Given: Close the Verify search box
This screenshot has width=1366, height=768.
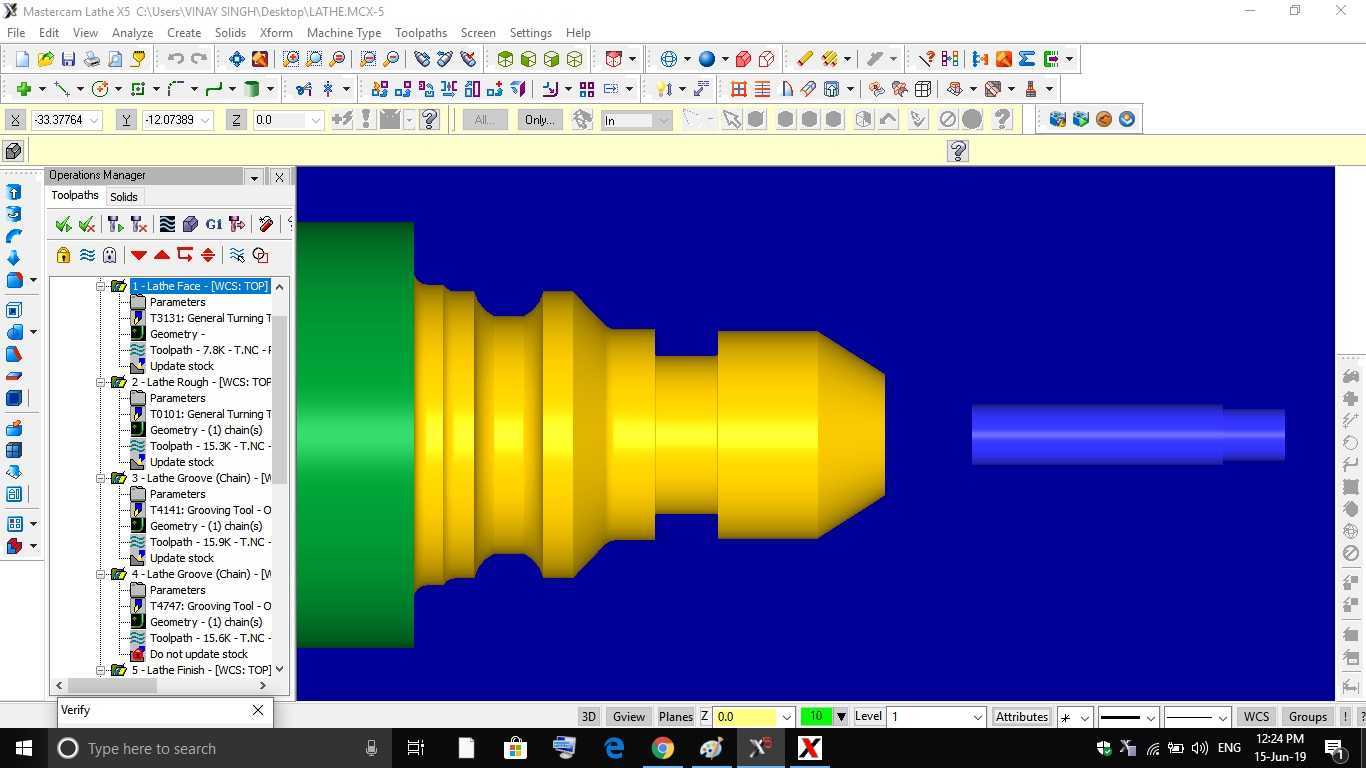Looking at the screenshot, I should [258, 710].
